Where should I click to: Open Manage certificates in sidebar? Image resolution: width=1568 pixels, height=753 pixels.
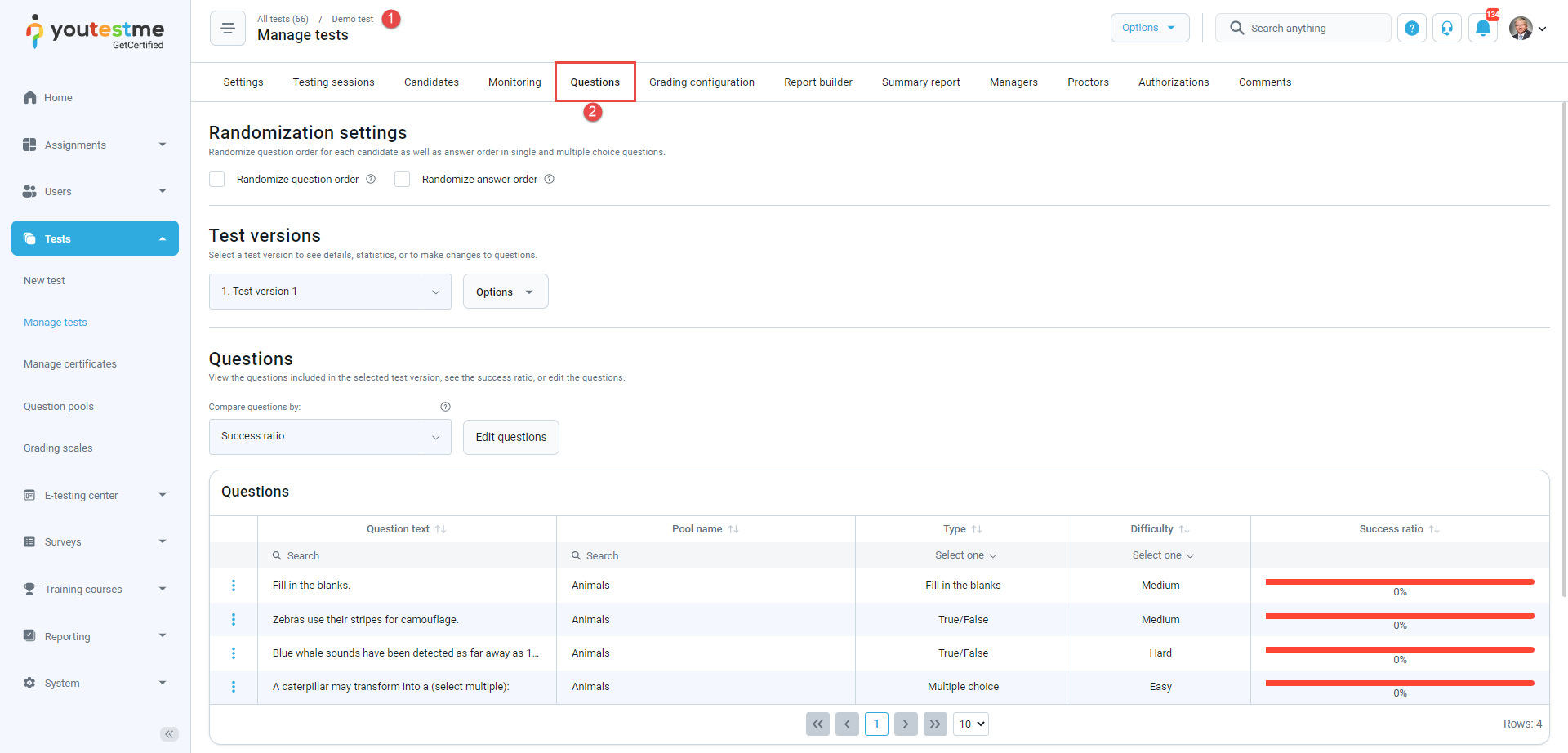point(70,364)
